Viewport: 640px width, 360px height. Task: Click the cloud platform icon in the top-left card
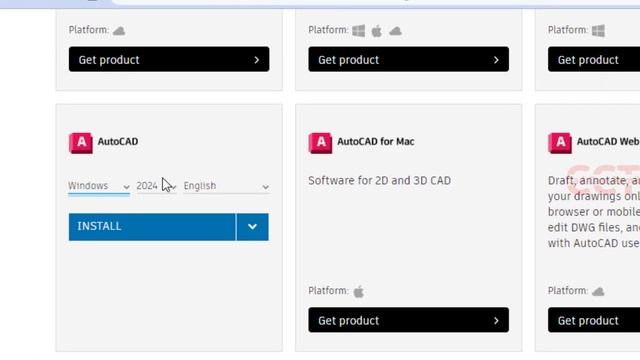119,31
